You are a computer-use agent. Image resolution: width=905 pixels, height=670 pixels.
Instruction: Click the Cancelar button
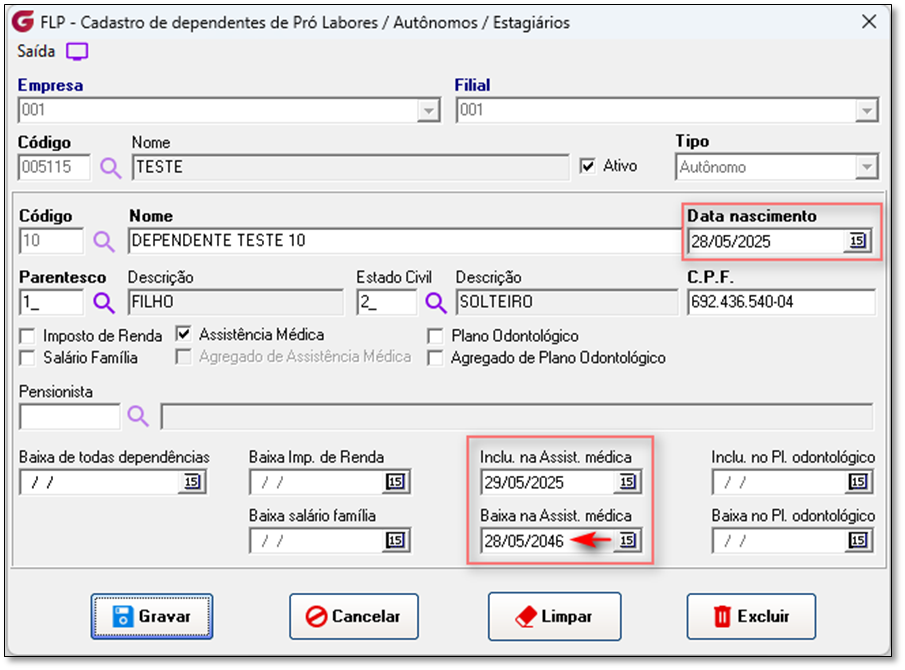click(354, 616)
